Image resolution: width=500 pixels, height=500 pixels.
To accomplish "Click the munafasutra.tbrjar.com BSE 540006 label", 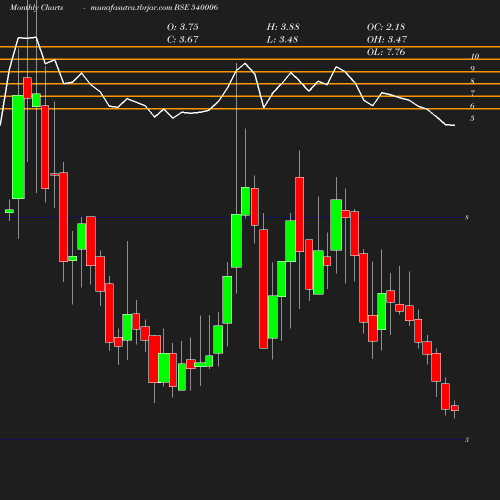I will coord(154,8).
